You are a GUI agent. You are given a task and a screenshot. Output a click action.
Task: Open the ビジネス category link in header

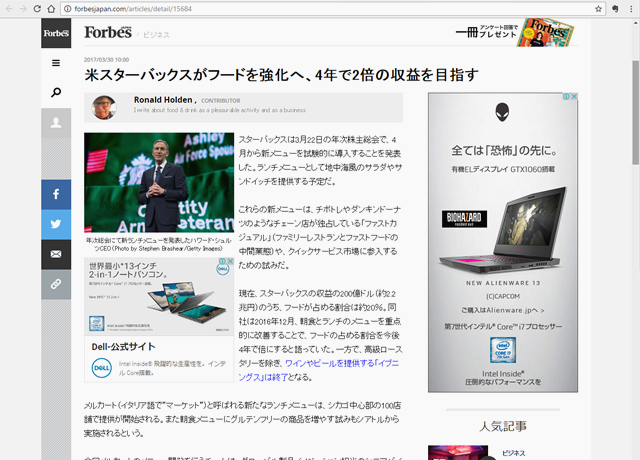pyautogui.click(x=155, y=35)
